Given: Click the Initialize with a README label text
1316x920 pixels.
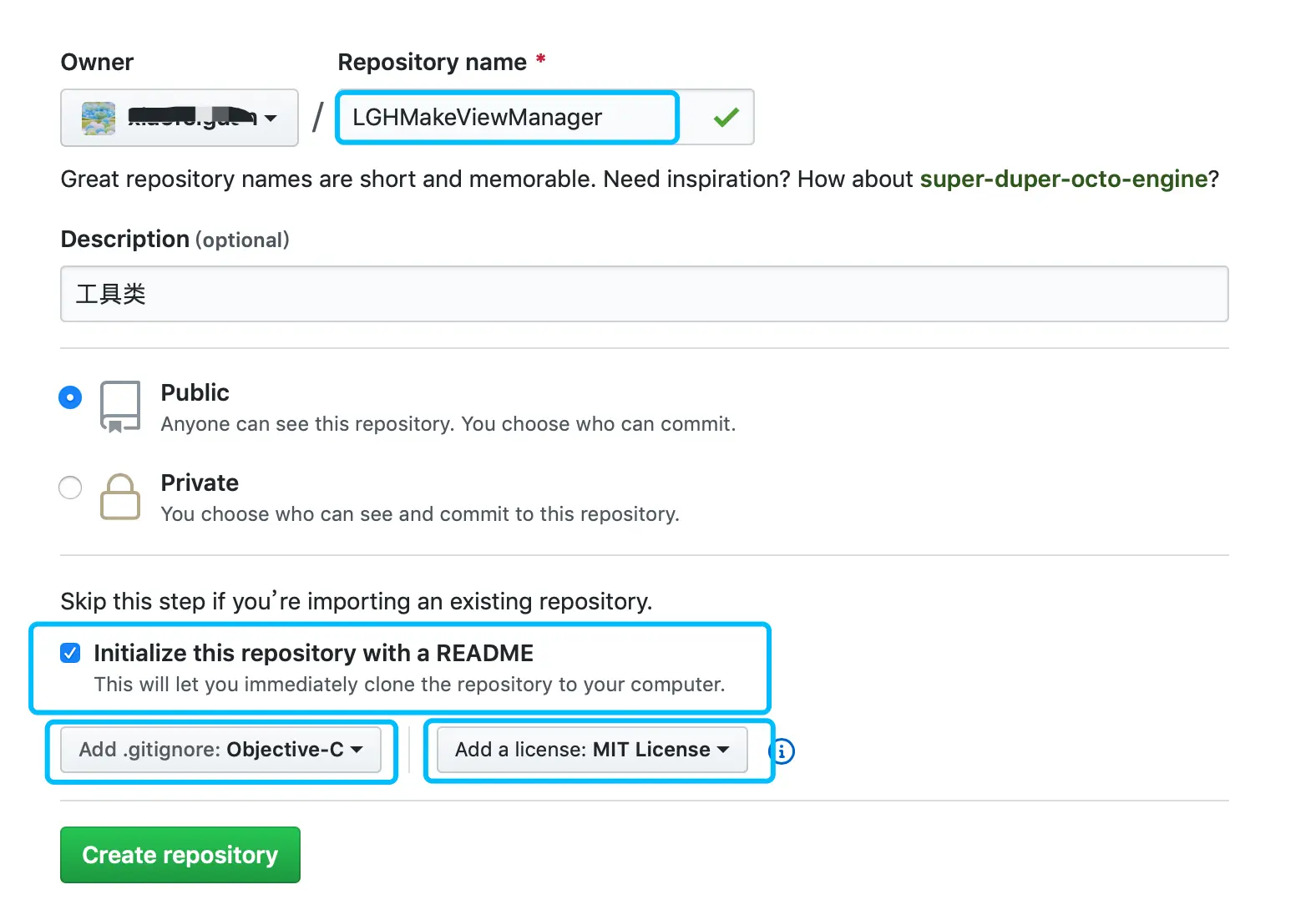Looking at the screenshot, I should coord(313,653).
